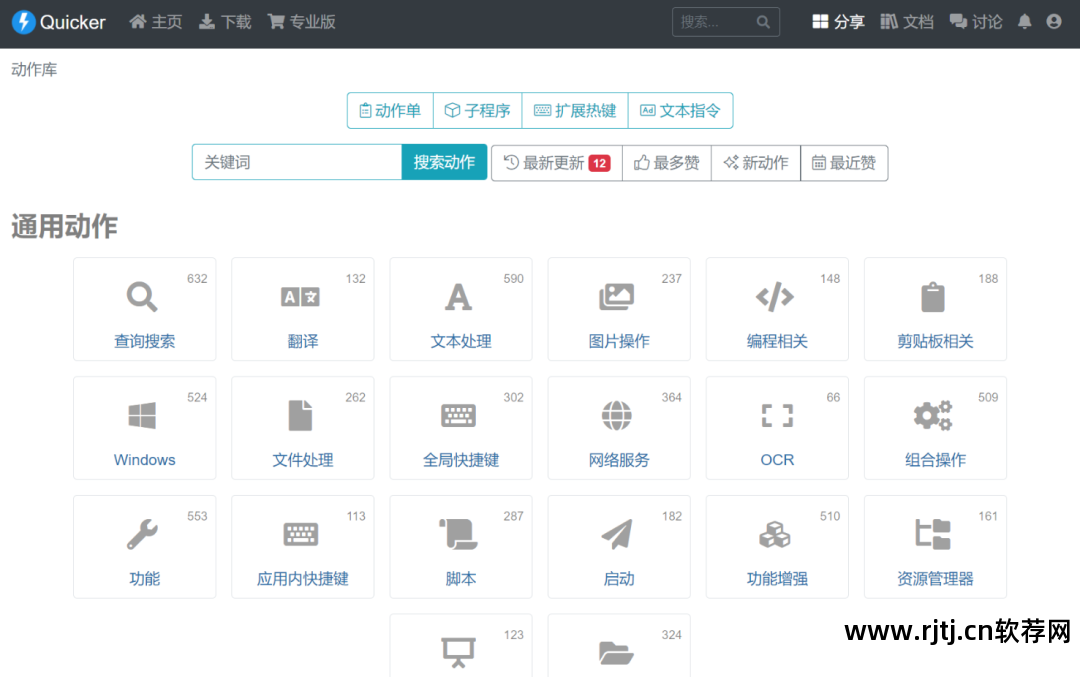Click the 编程相关 code icon
Viewport: 1080px width, 677px height.
[777, 297]
